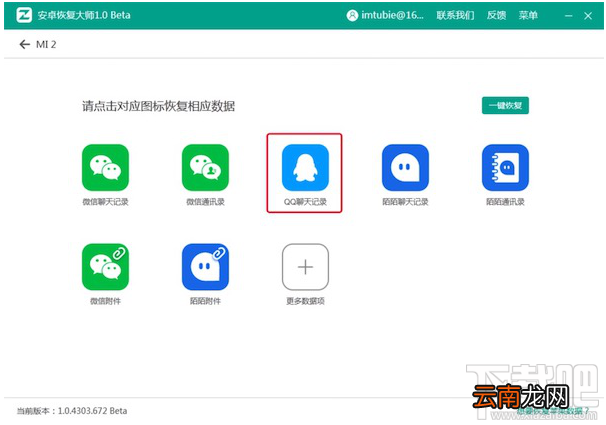Select the WeChat contacts (微信通讯录) icon
The height and width of the screenshot is (425, 606).
click(205, 167)
